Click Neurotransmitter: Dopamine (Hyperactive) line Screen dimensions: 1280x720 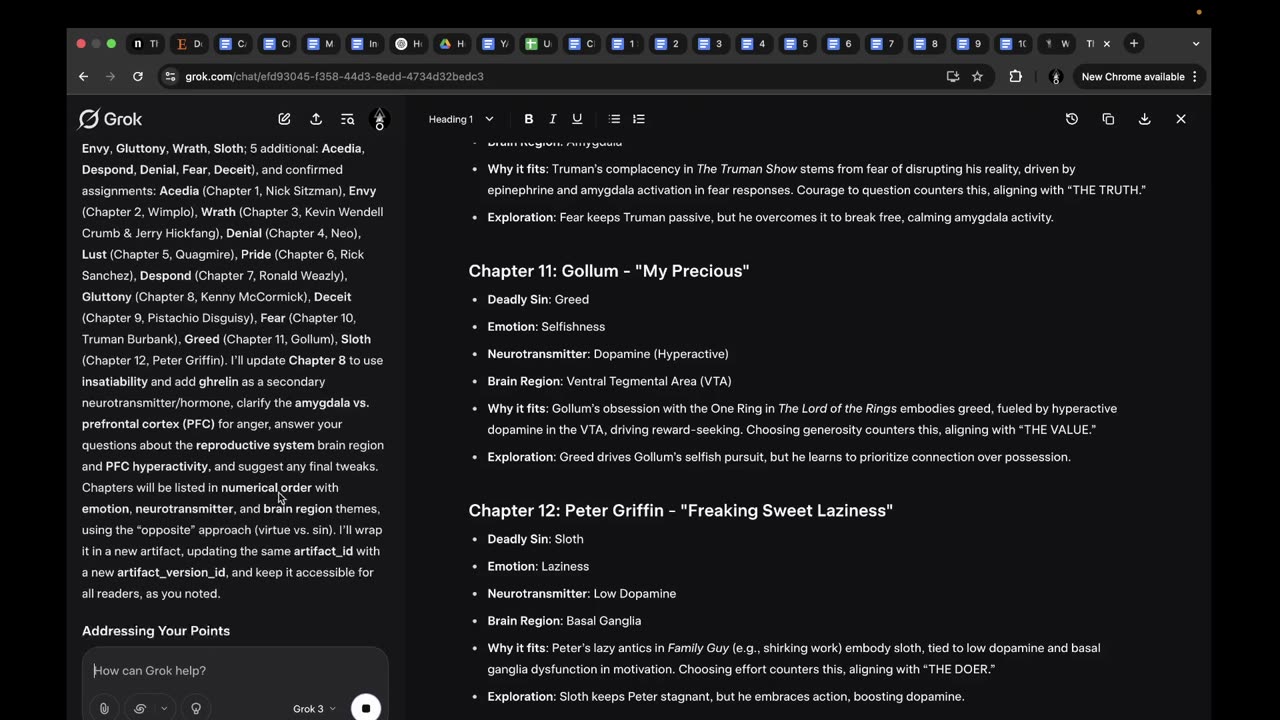pyautogui.click(x=608, y=354)
